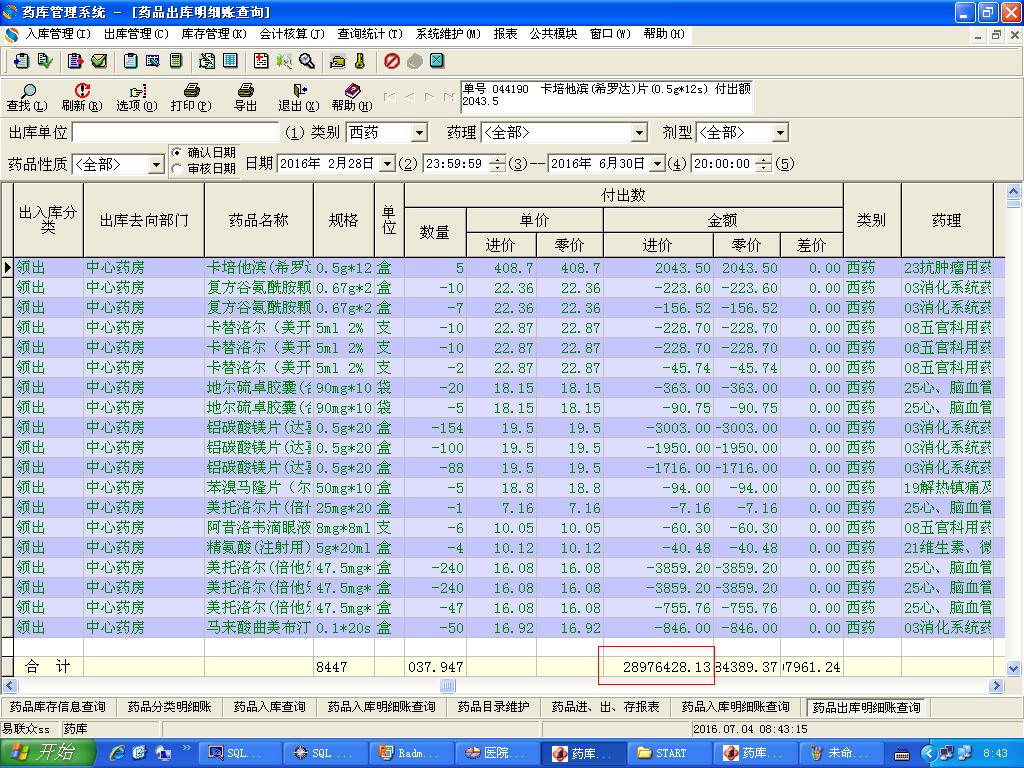Open the 库存管理 menu
1024x768 pixels.
[x=214, y=34]
